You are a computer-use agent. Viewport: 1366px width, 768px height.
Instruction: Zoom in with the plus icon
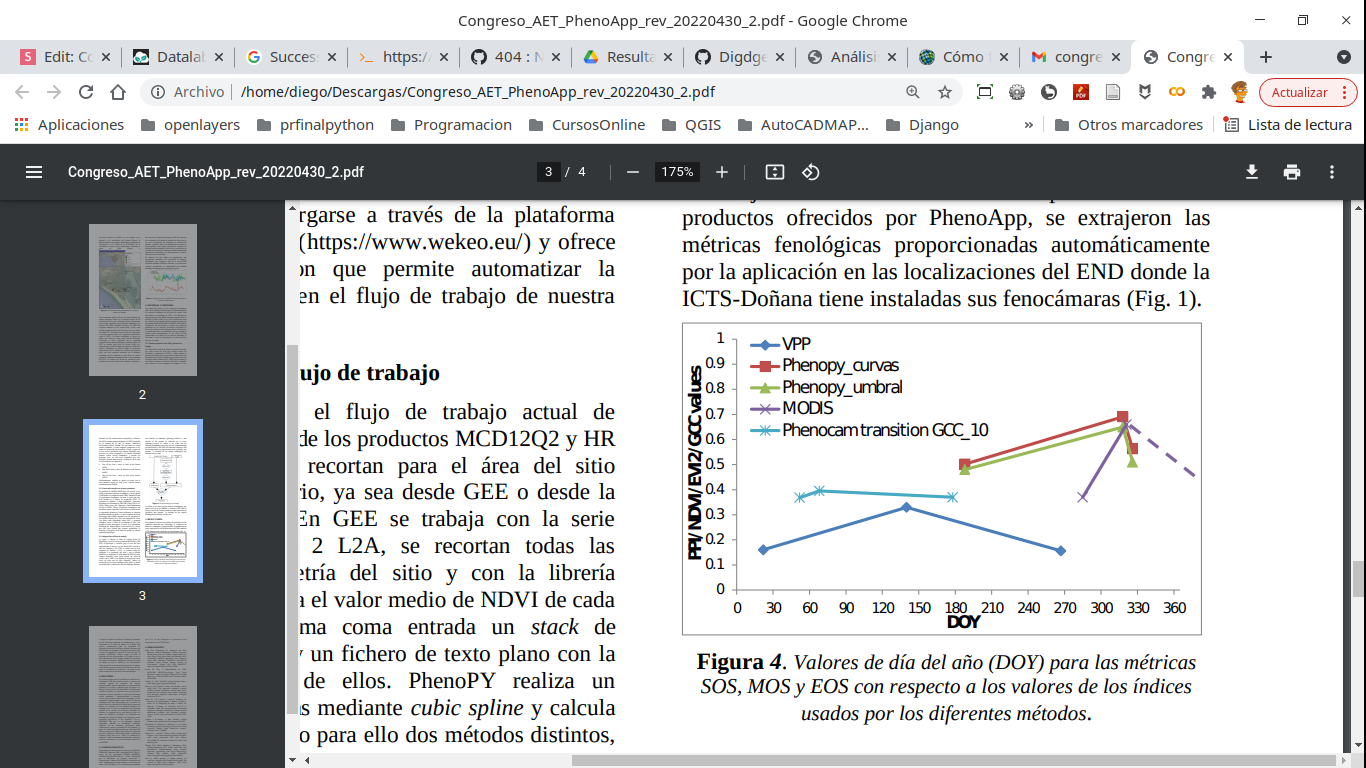[x=722, y=172]
